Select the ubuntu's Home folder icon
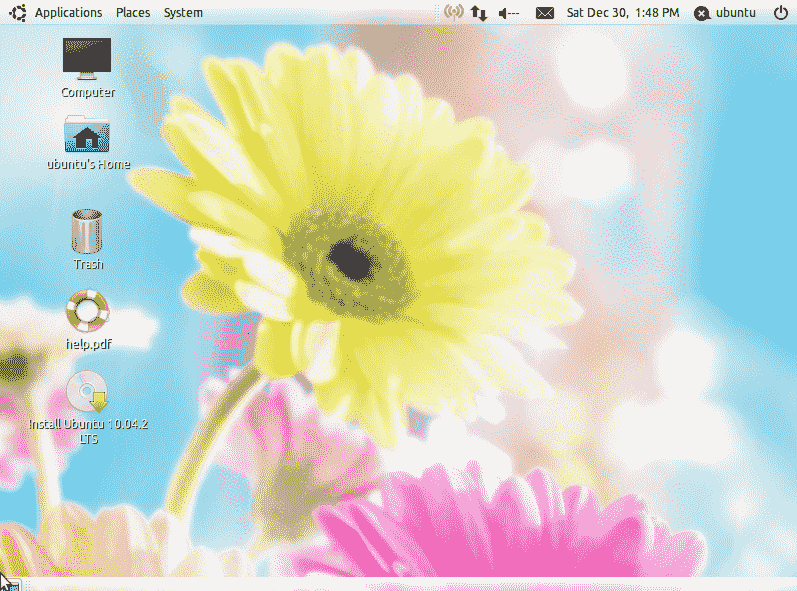The width and height of the screenshot is (797, 591). click(87, 134)
